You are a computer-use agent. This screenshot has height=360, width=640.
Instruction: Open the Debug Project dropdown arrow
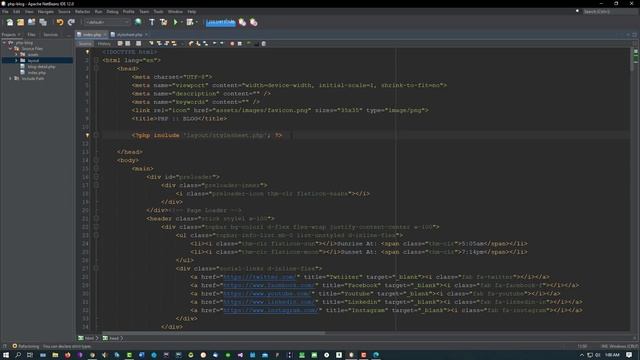(x=197, y=22)
